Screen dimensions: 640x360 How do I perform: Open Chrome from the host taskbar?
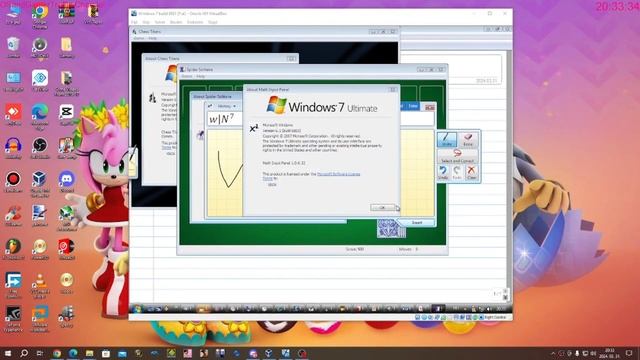[57, 353]
